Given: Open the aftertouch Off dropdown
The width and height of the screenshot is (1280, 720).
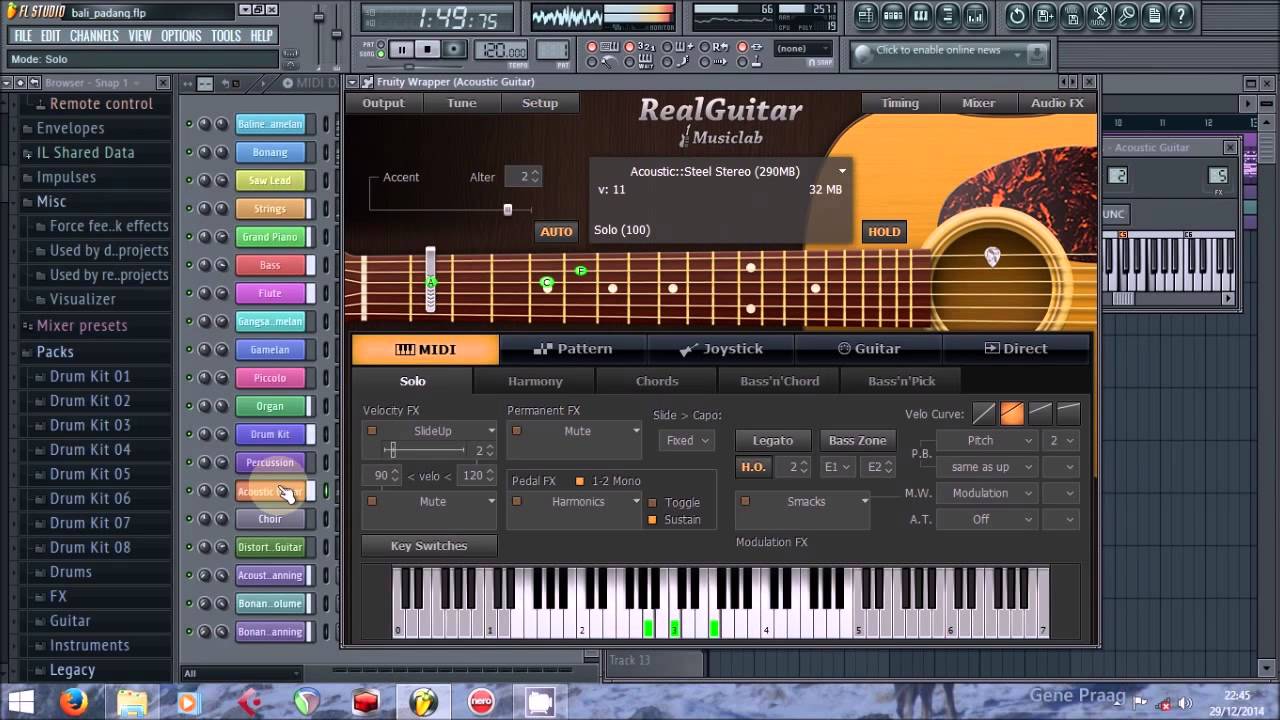Looking at the screenshot, I should coord(987,519).
